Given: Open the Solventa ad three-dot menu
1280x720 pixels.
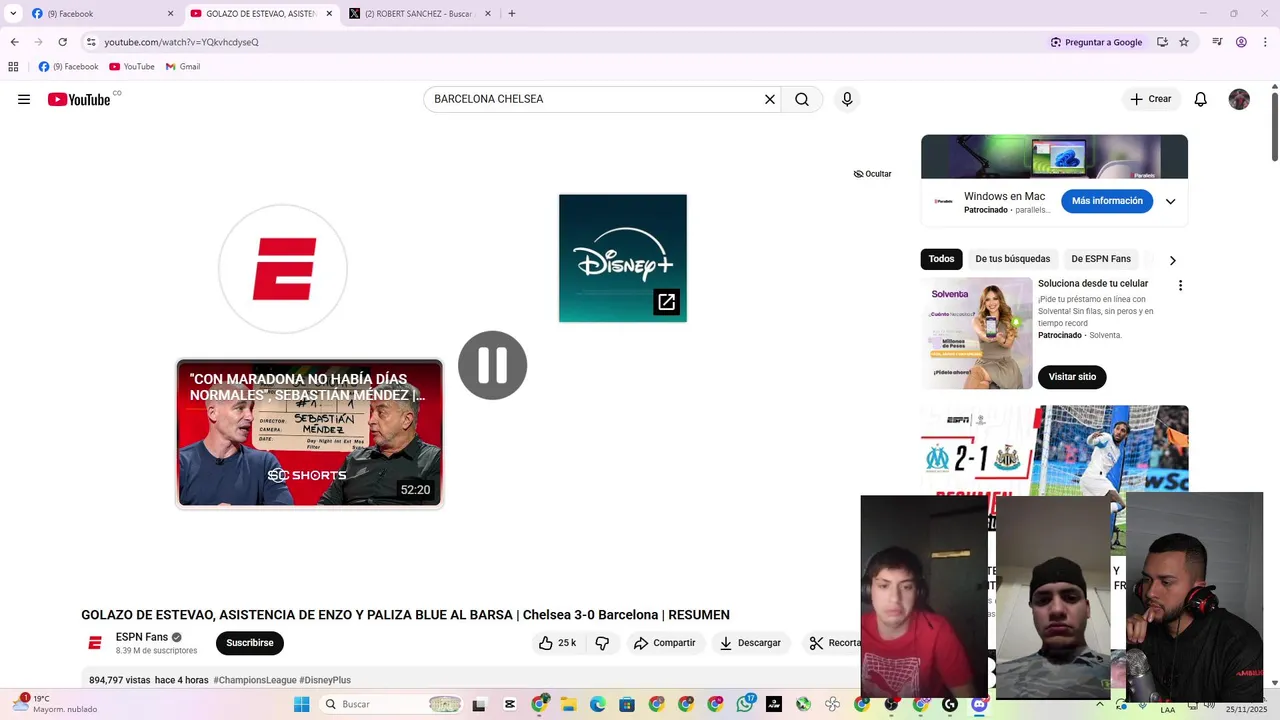Looking at the screenshot, I should (1180, 285).
